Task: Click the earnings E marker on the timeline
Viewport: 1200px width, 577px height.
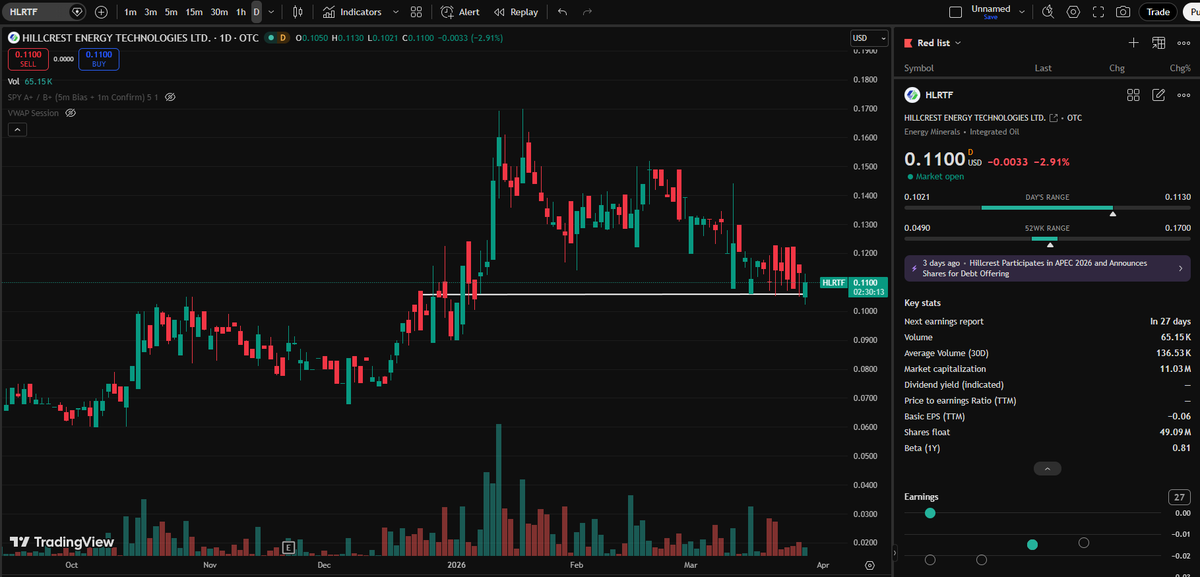Action: (x=288, y=547)
